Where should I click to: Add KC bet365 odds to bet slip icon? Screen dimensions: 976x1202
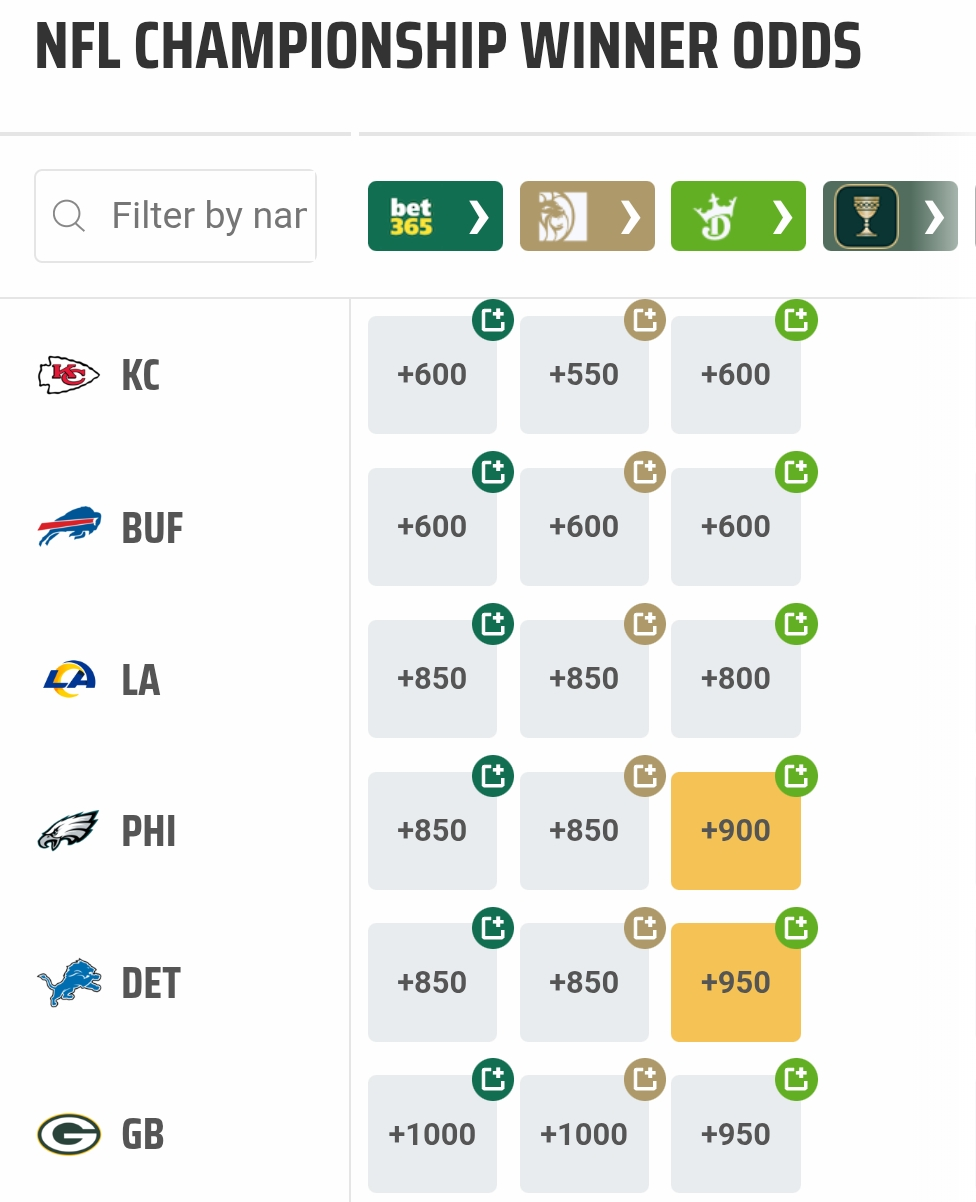click(493, 321)
